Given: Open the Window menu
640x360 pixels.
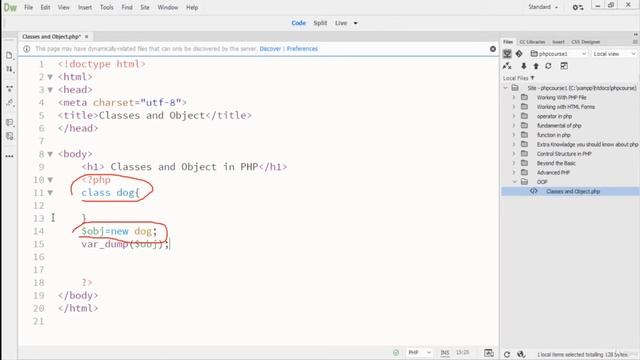Looking at the screenshot, I should pyautogui.click(x=168, y=7).
